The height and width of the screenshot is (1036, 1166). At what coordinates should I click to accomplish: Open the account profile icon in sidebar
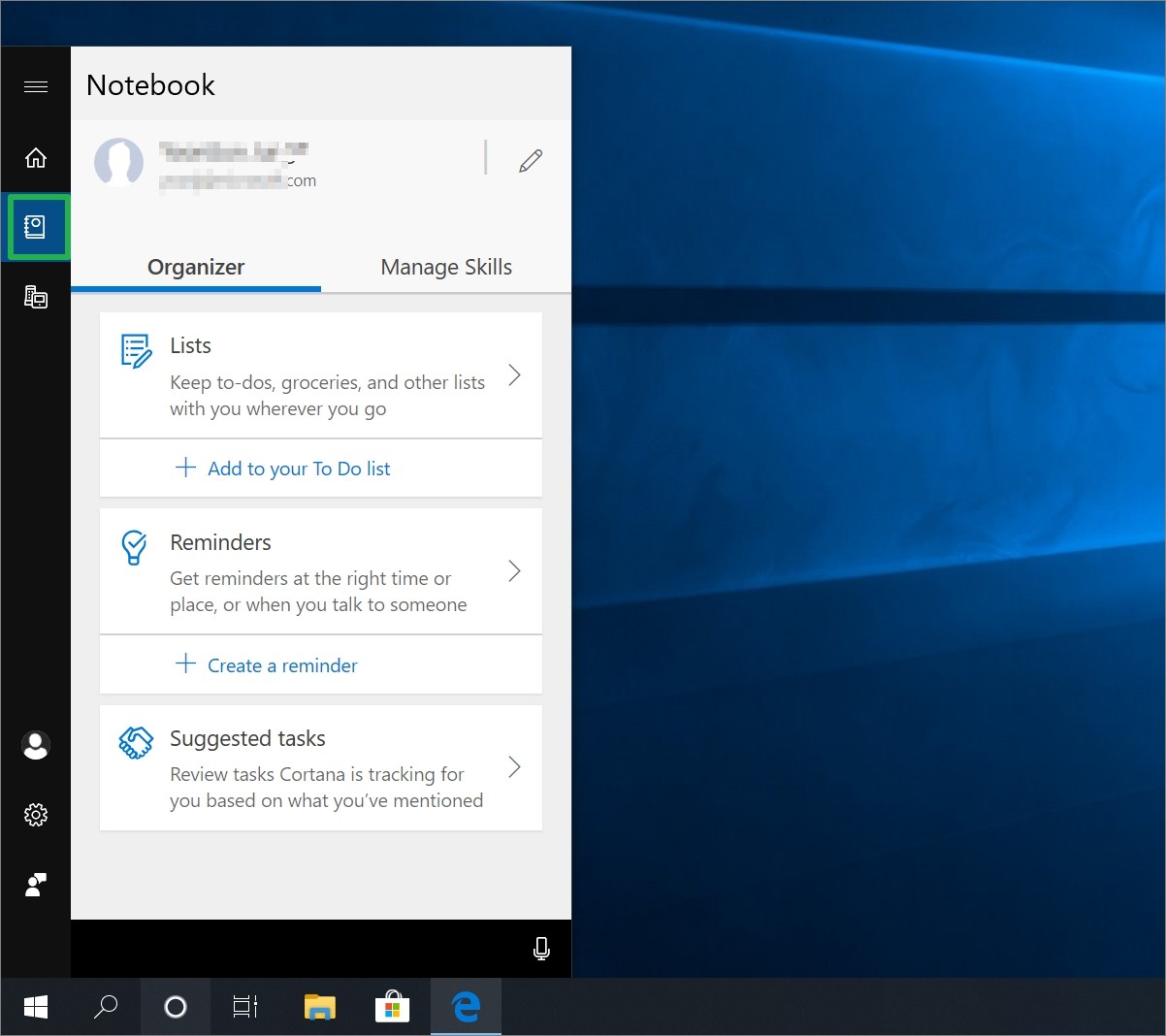pyautogui.click(x=36, y=745)
